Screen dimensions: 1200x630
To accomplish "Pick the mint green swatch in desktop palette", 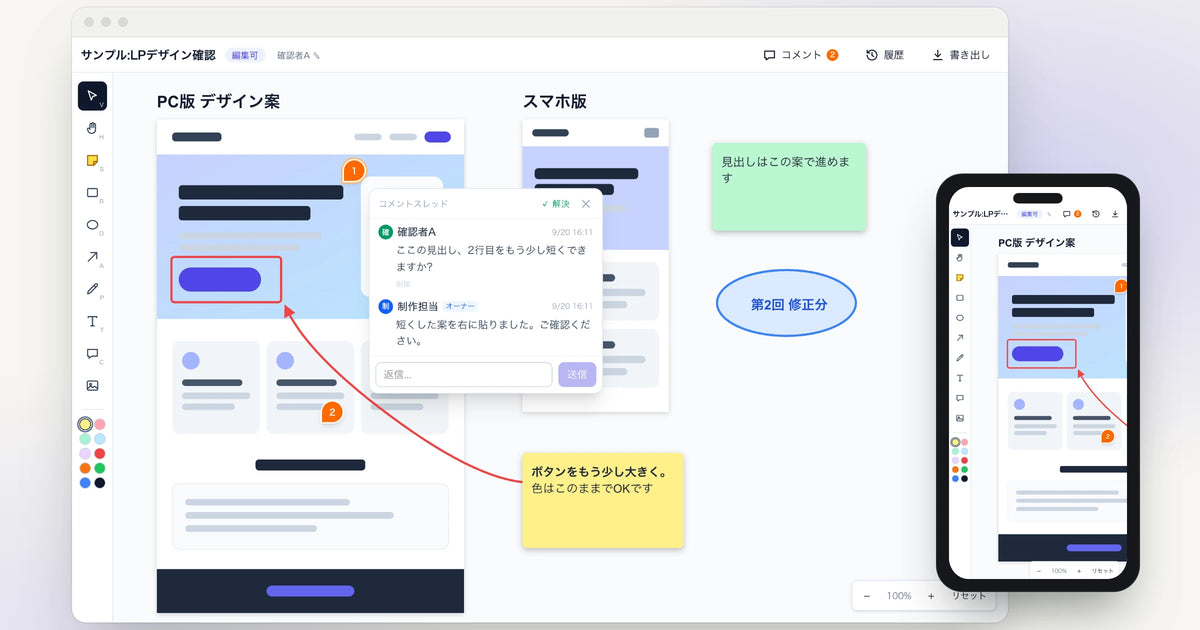I will click(85, 439).
